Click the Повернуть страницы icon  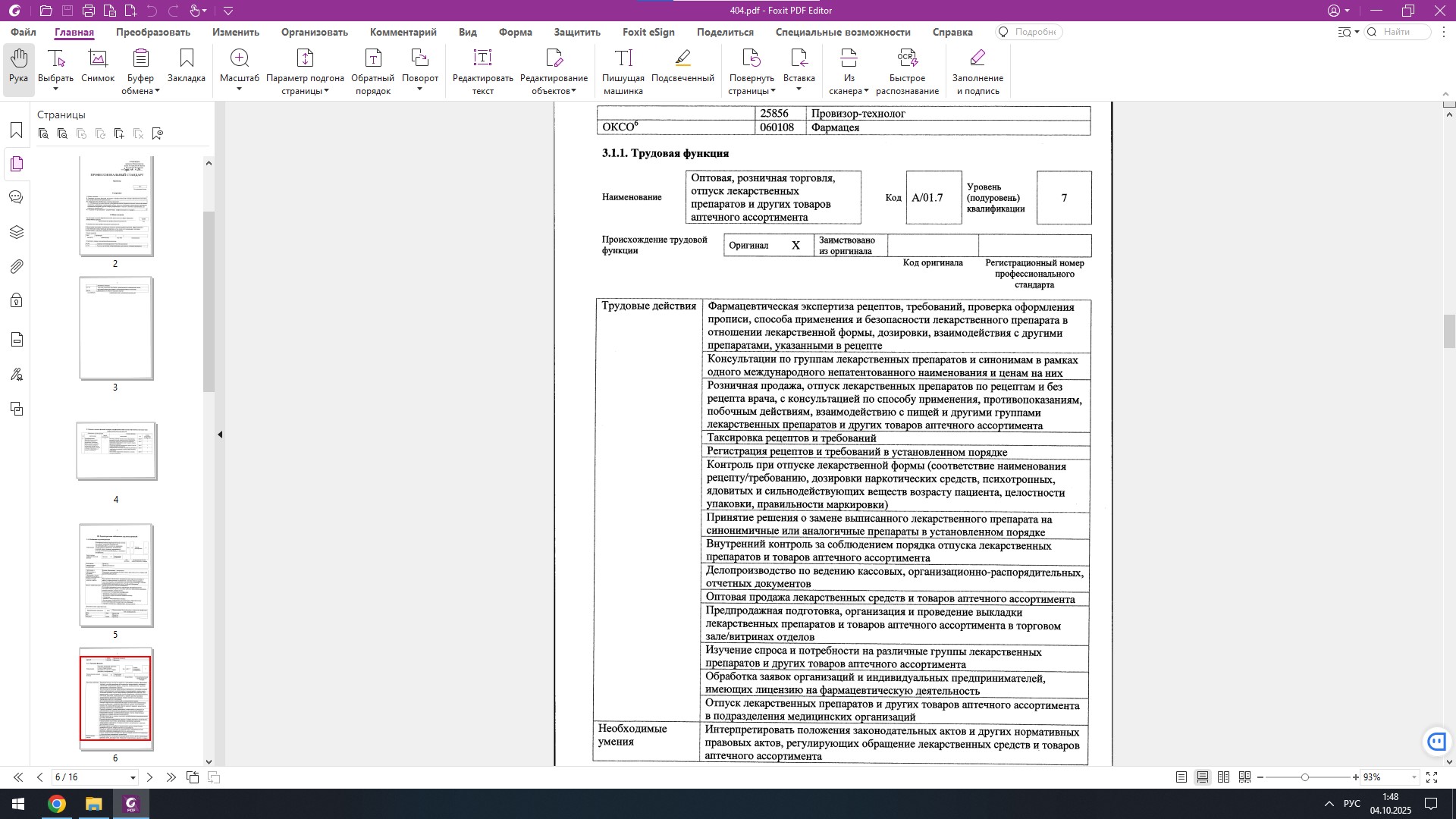tap(752, 59)
